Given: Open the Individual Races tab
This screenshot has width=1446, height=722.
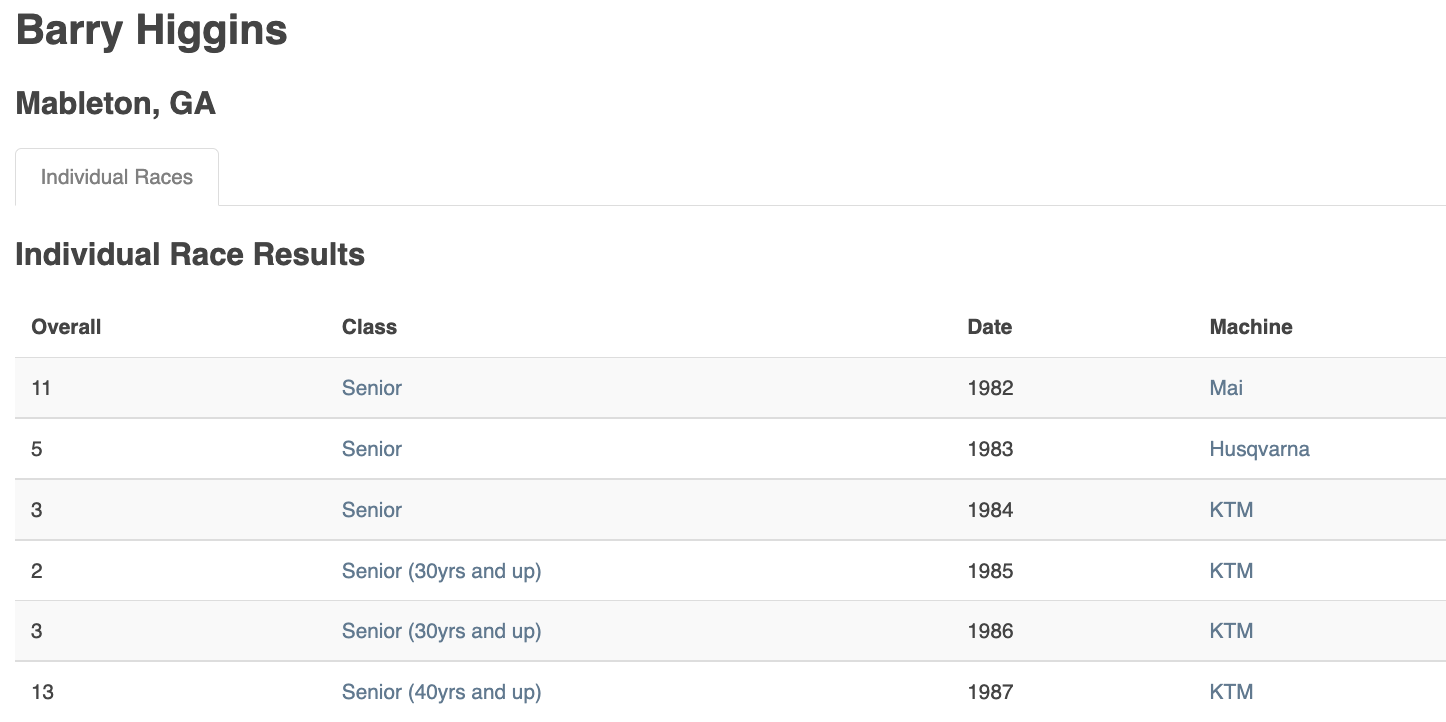Looking at the screenshot, I should [x=117, y=177].
